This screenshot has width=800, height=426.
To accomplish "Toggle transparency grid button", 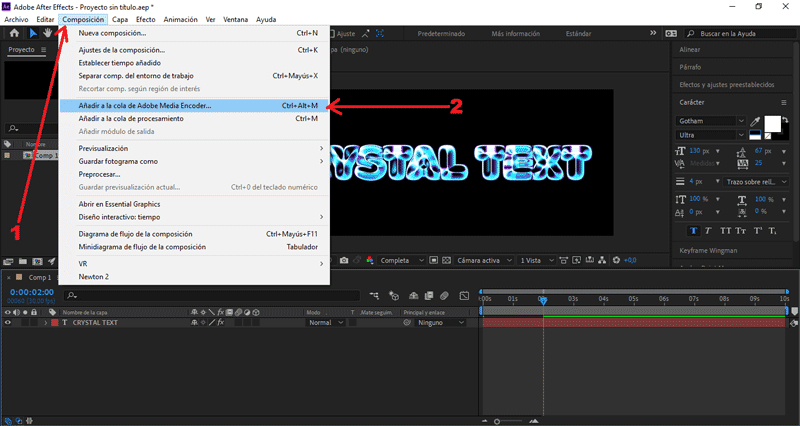I will pyautogui.click(x=446, y=260).
